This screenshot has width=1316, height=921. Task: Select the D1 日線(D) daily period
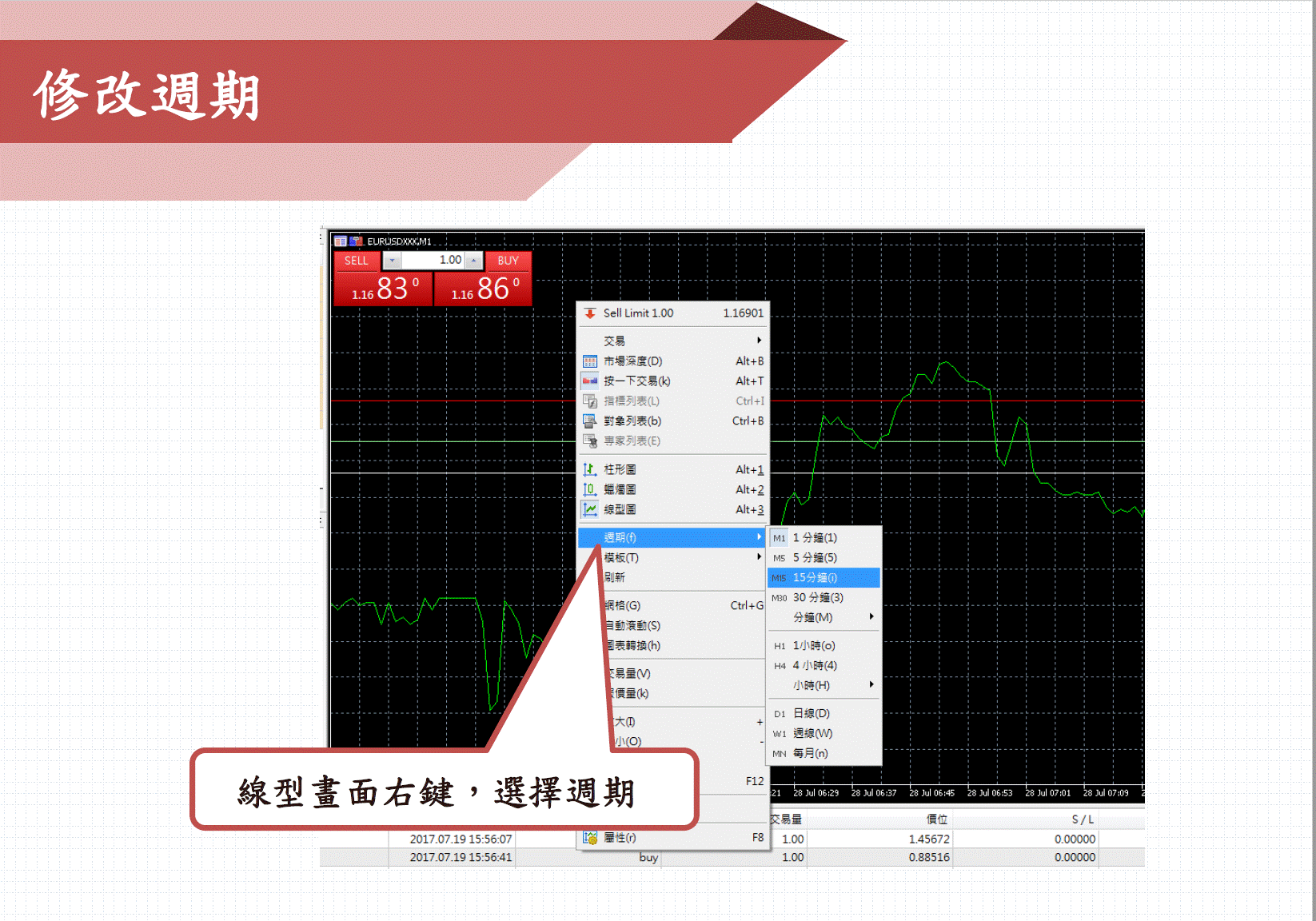823,713
